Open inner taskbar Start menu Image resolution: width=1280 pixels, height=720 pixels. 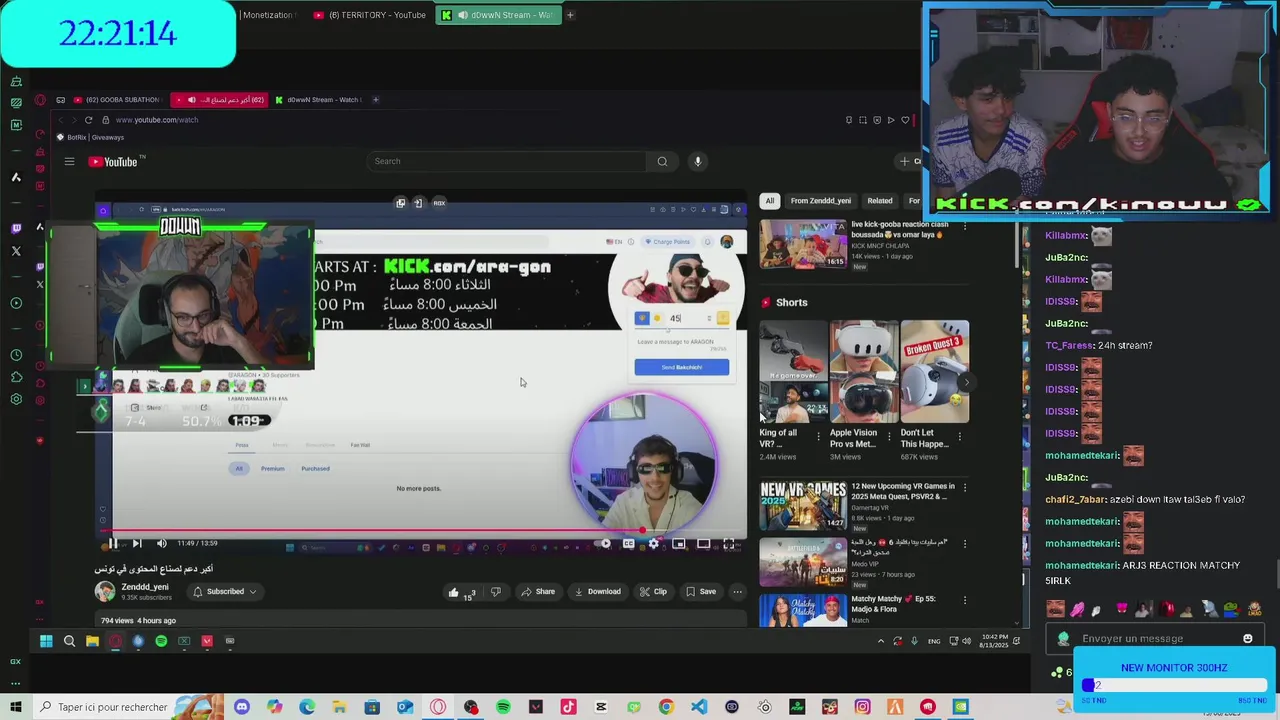[x=46, y=641]
